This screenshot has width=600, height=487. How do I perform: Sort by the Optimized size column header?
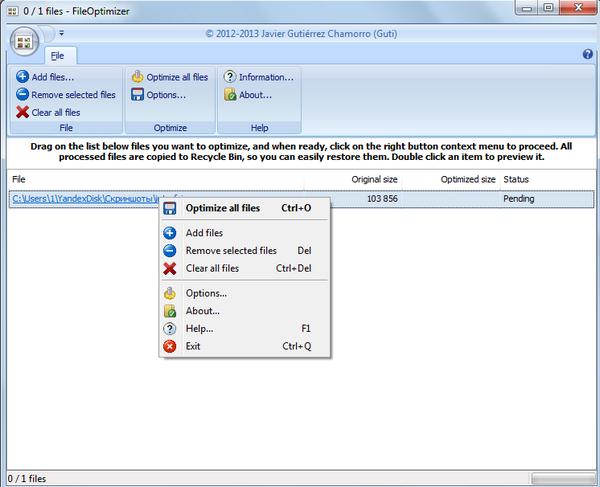point(451,179)
